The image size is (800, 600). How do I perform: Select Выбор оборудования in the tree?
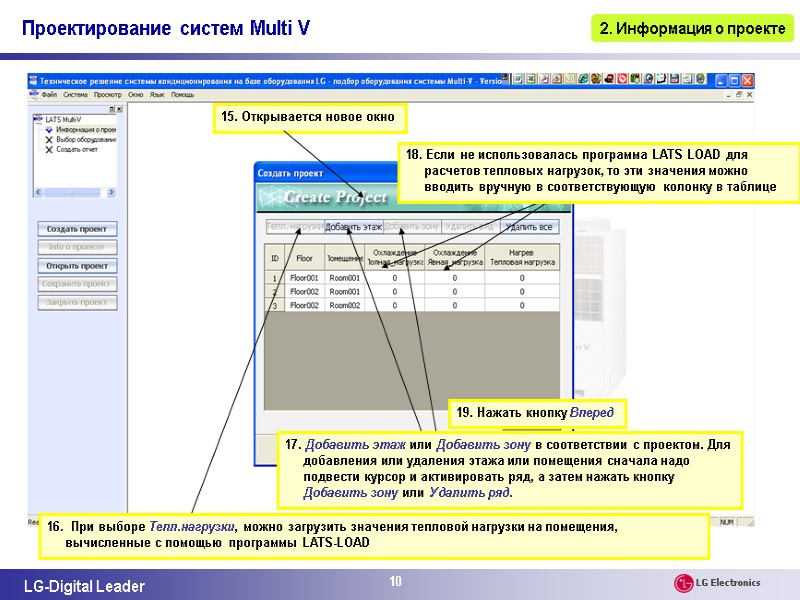click(x=86, y=139)
